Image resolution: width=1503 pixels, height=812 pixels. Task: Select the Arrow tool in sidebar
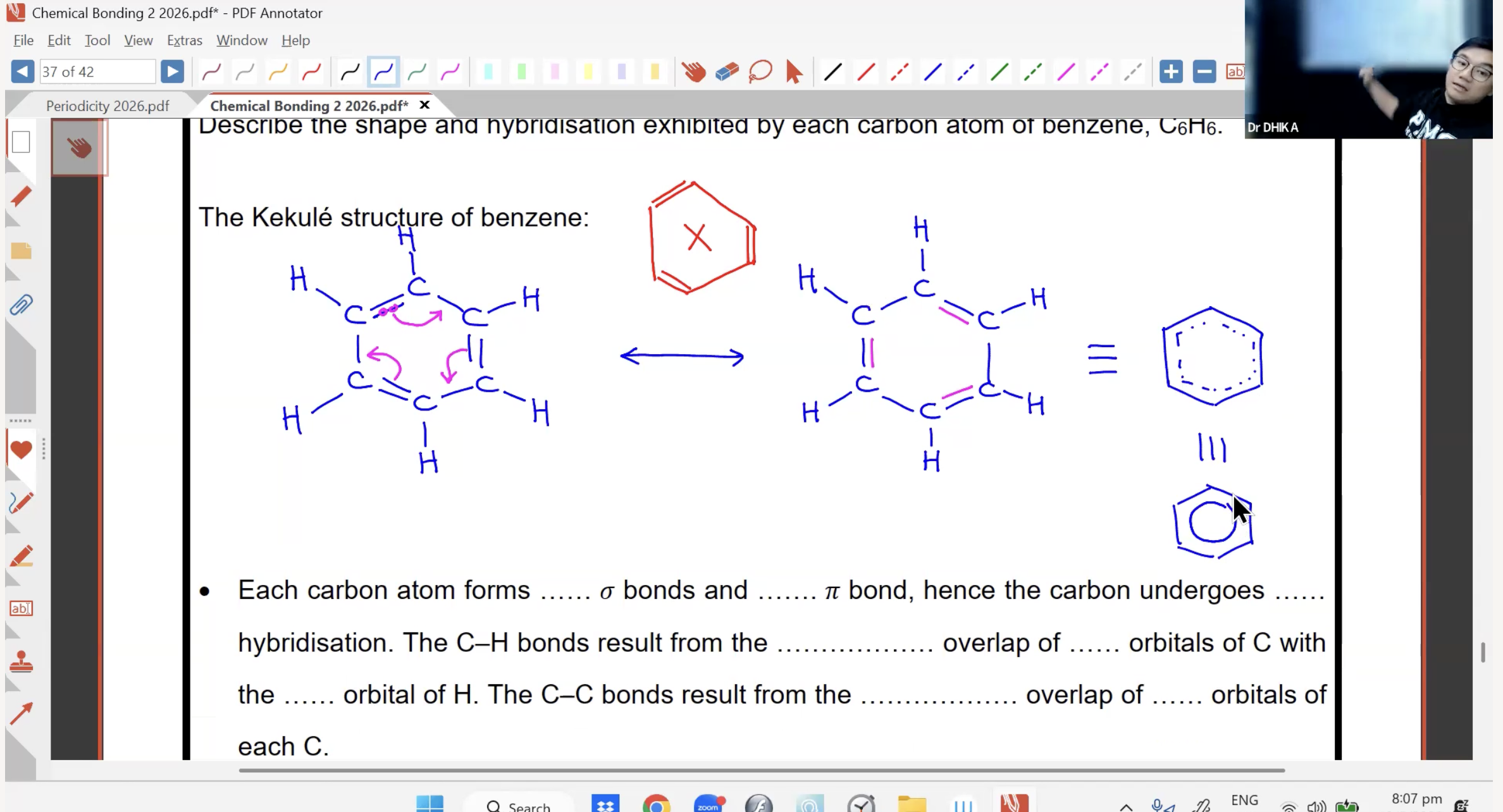tap(21, 714)
